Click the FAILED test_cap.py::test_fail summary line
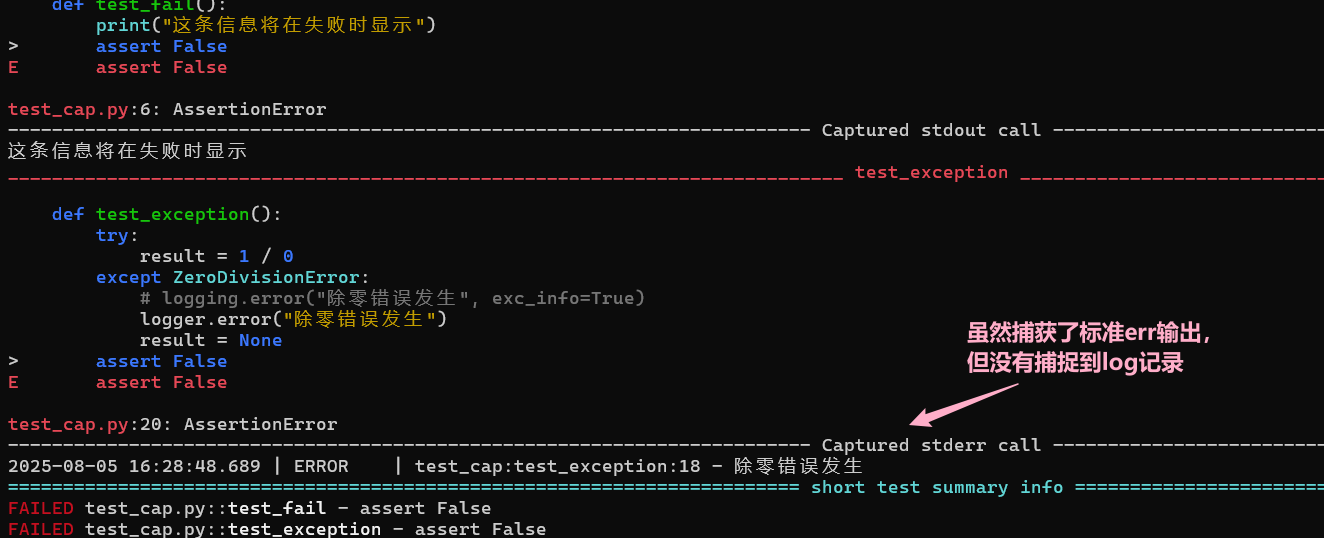The width and height of the screenshot is (1324, 538). coord(249,508)
